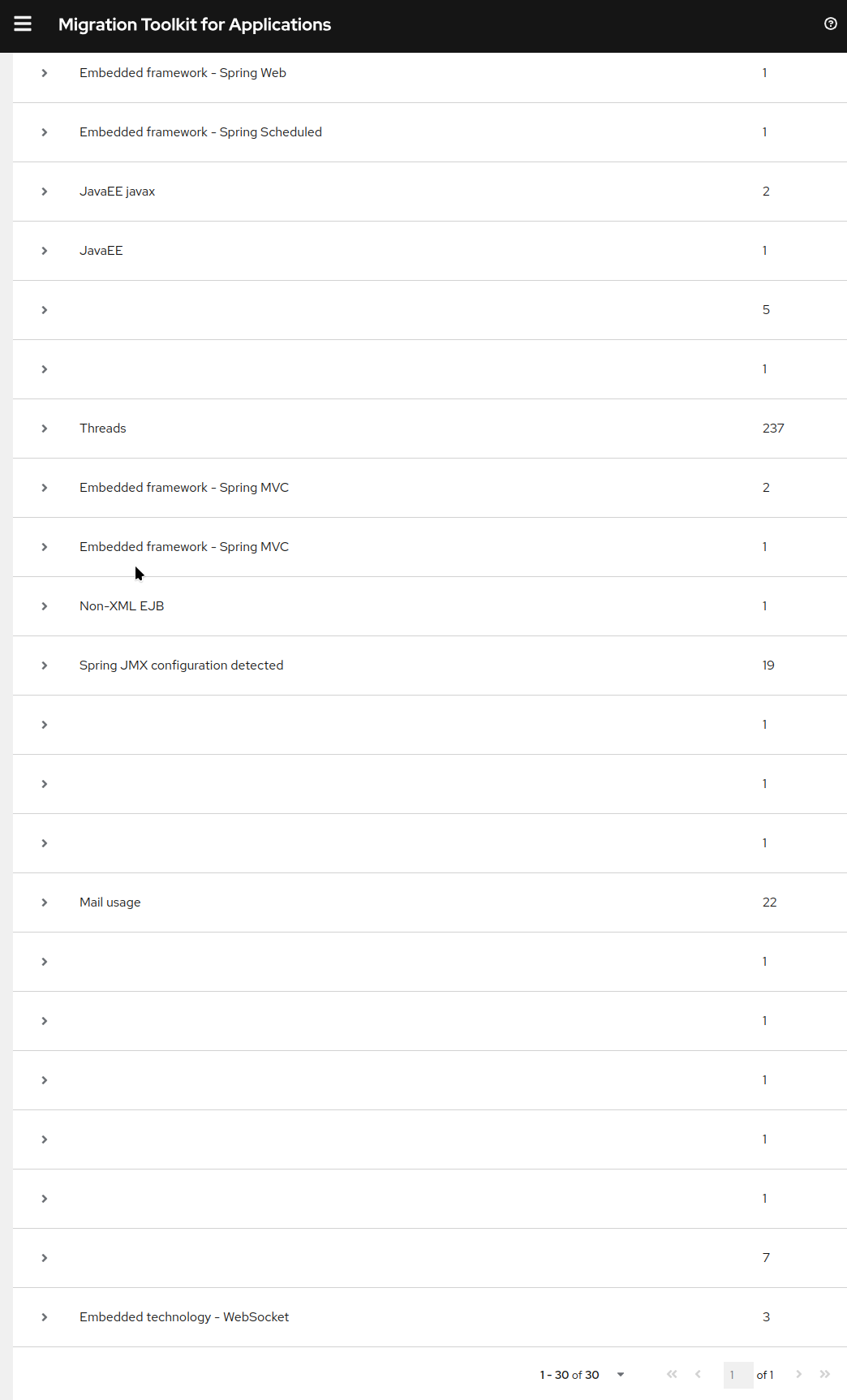The image size is (847, 1400).
Task: Click the Migration Toolkit for Applications title
Action: coord(195,24)
